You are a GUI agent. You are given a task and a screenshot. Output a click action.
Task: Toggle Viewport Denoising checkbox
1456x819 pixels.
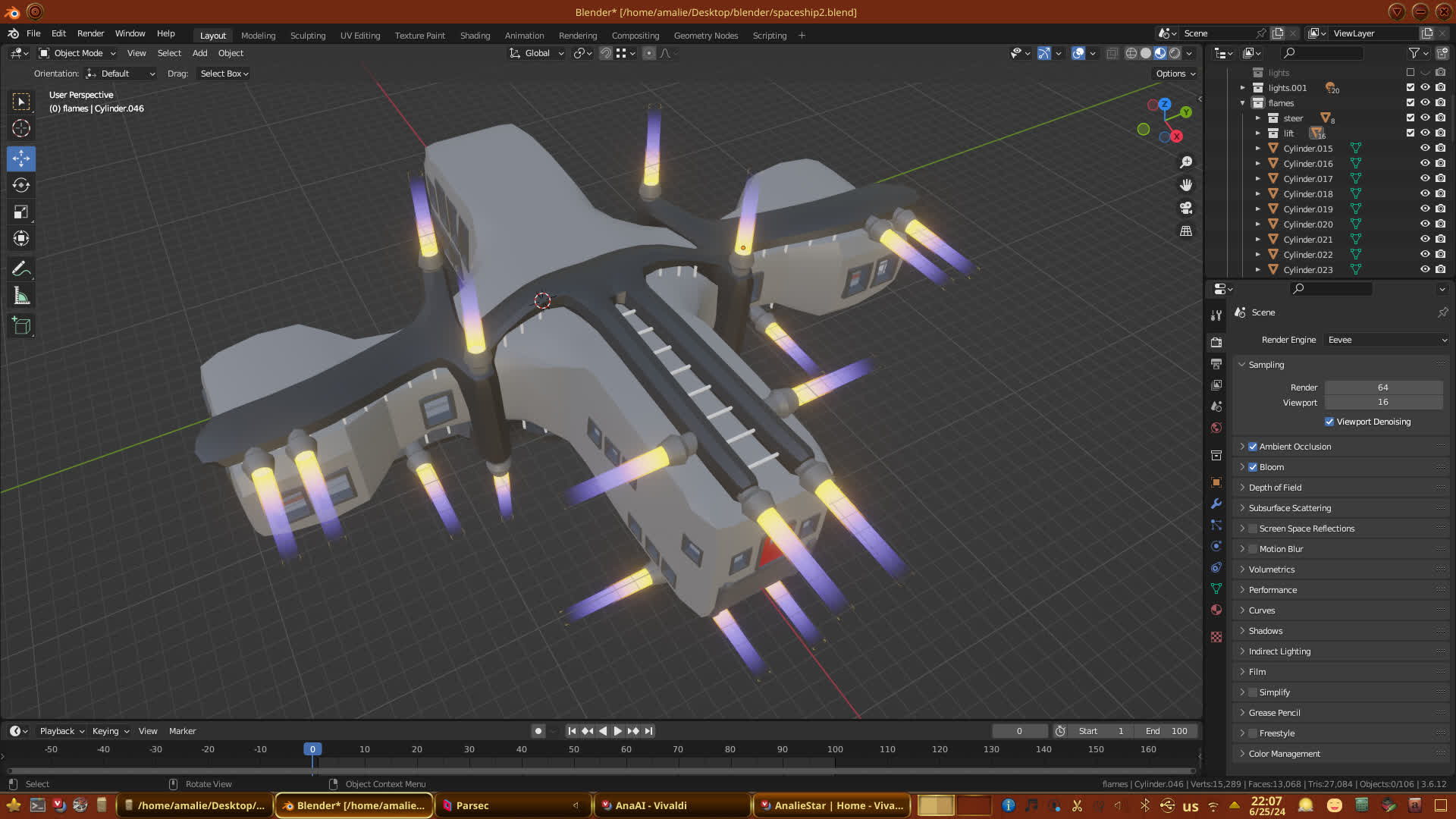[x=1329, y=422]
